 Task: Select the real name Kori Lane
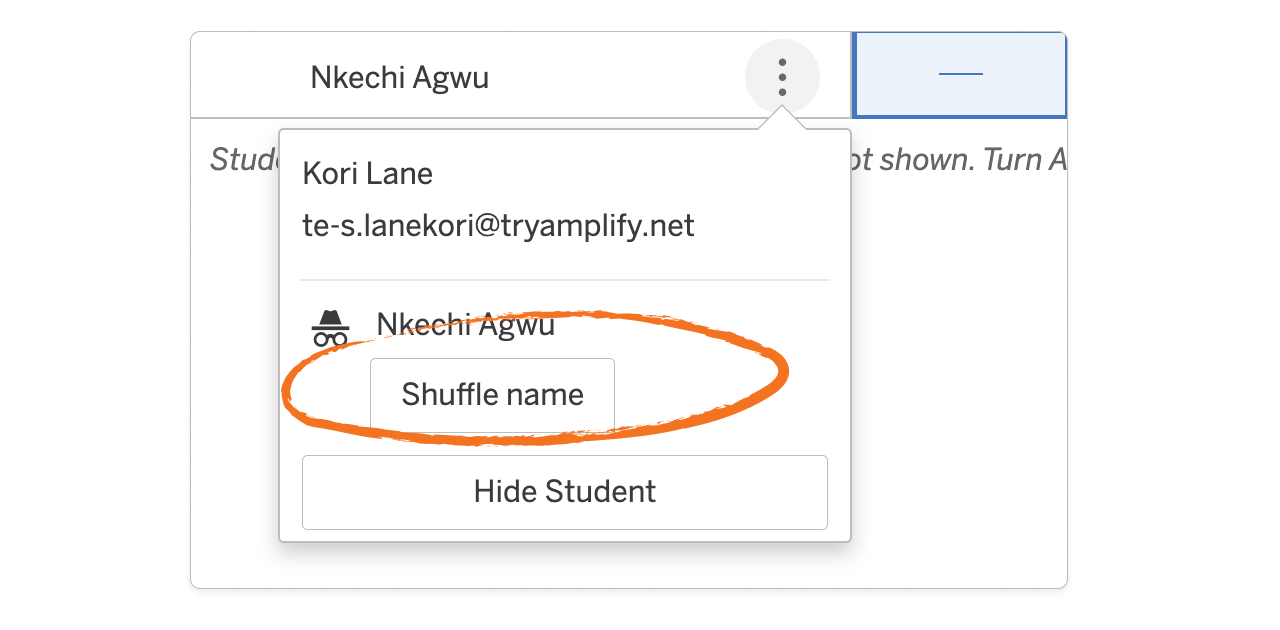coord(367,174)
